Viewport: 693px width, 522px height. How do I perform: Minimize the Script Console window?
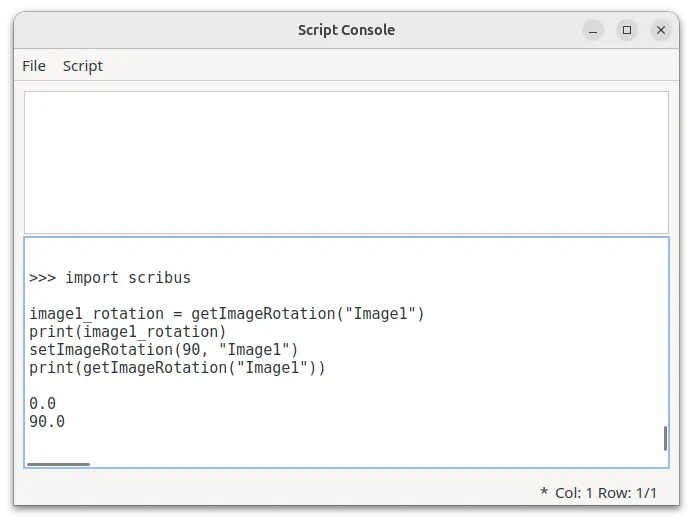point(593,30)
